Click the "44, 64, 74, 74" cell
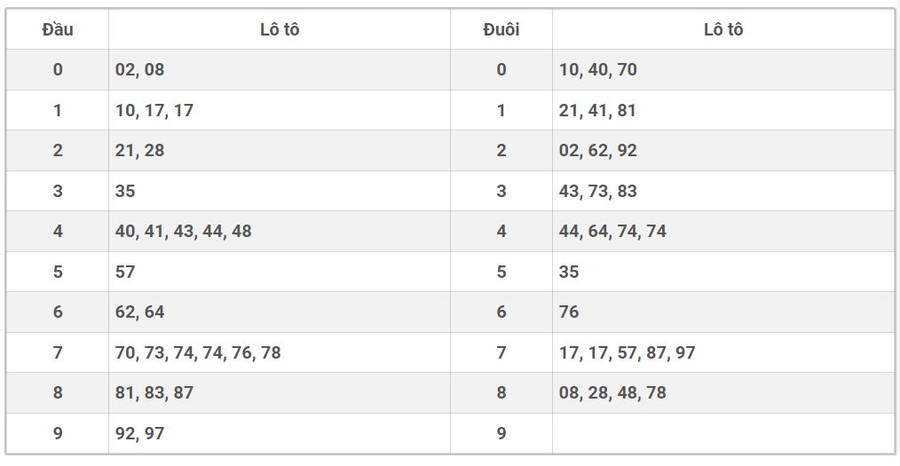900x466 pixels. [x=612, y=231]
